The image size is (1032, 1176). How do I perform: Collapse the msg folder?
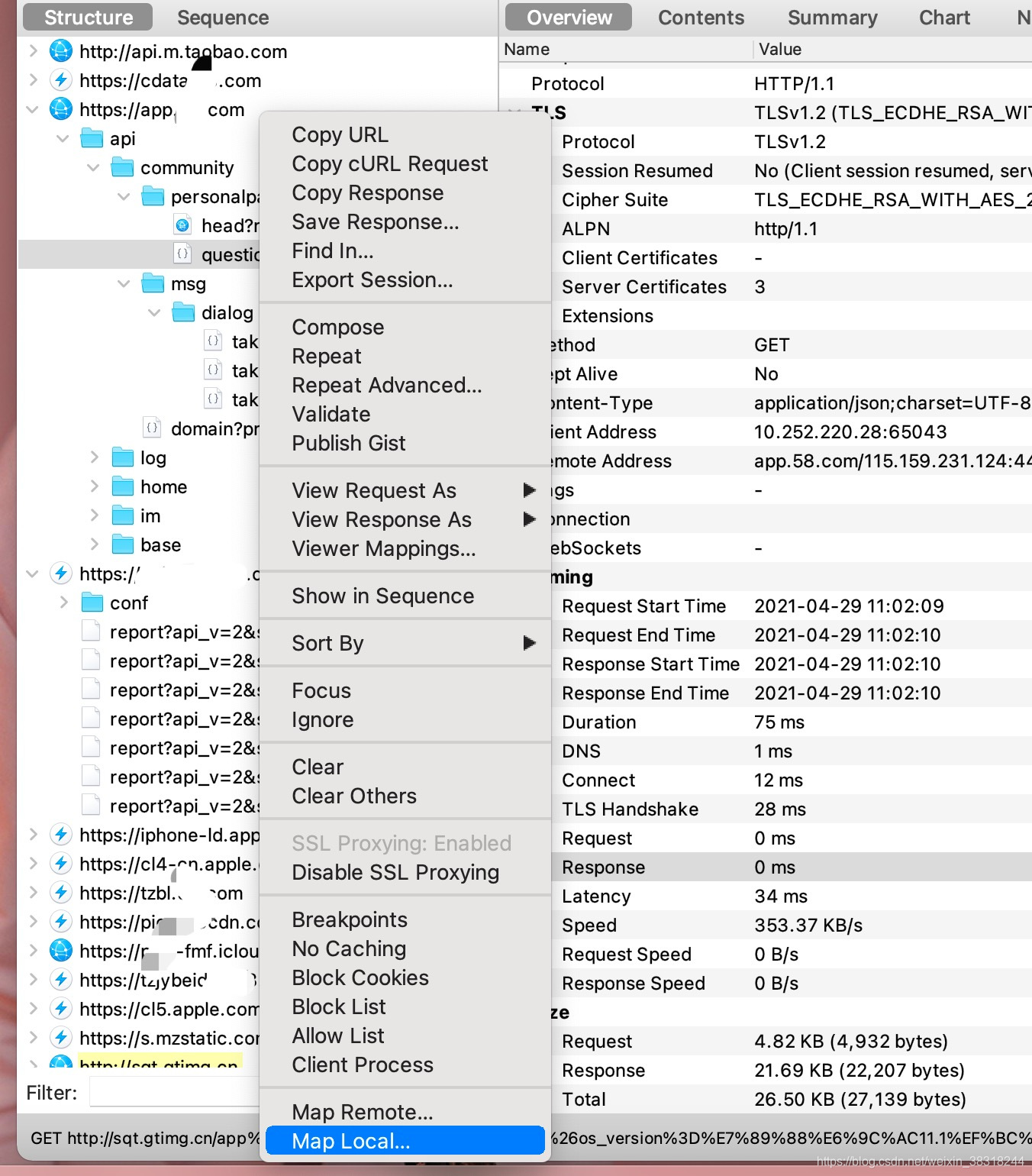[124, 283]
